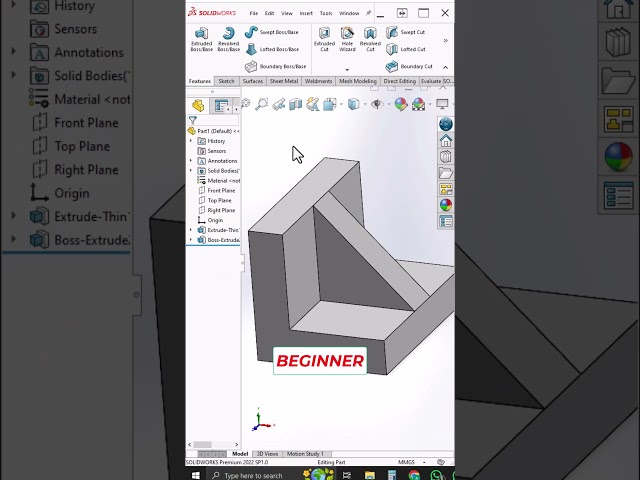Select the Revolved Boss/Base tool

coord(229,39)
